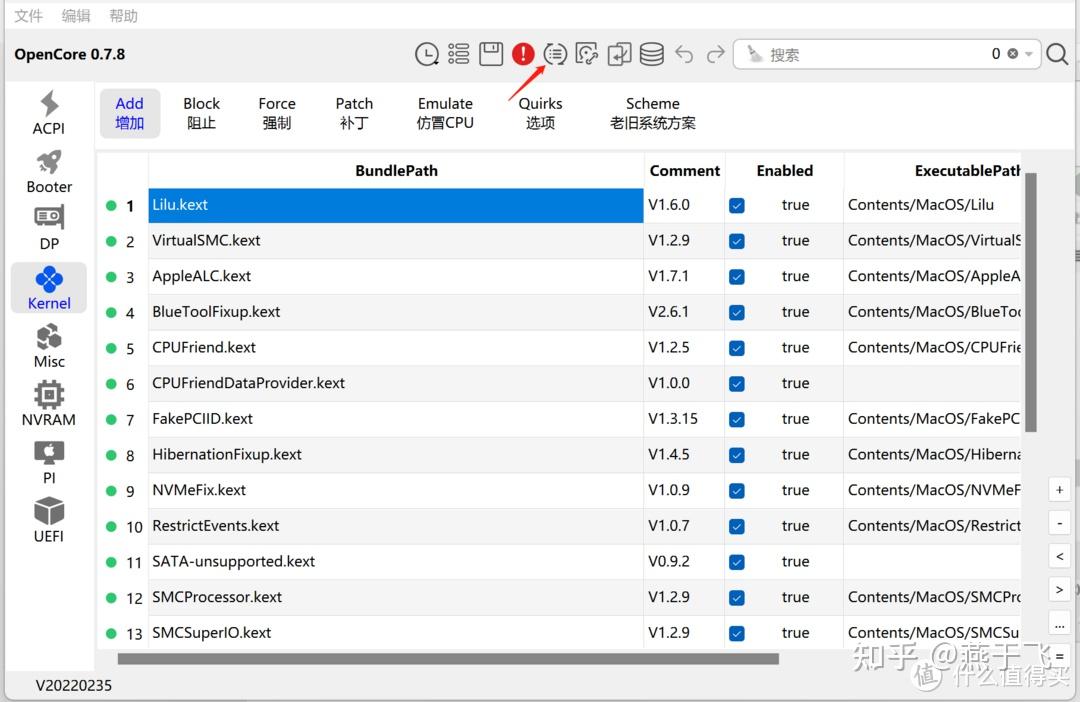This screenshot has height=702, width=1080.
Task: Open the Misc sidebar section
Action: click(48, 345)
